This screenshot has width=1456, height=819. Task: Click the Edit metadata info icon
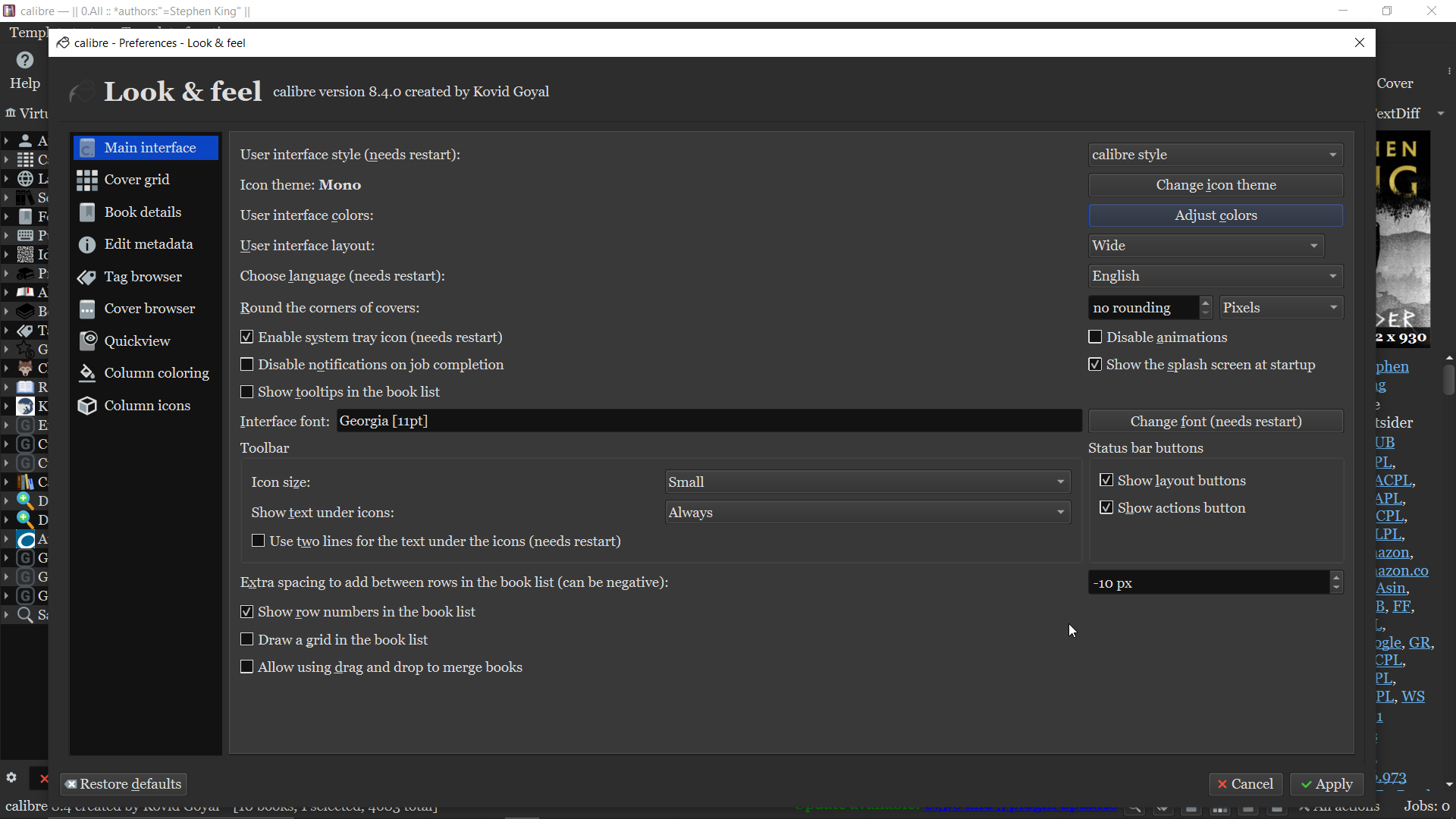click(87, 245)
